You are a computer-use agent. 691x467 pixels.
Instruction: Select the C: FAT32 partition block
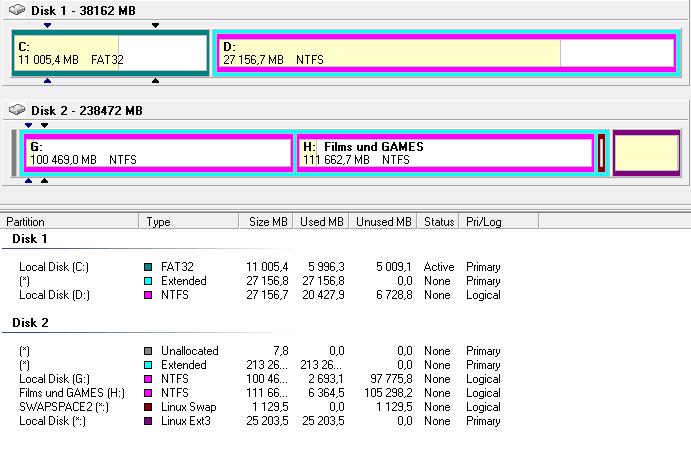pyautogui.click(x=110, y=53)
